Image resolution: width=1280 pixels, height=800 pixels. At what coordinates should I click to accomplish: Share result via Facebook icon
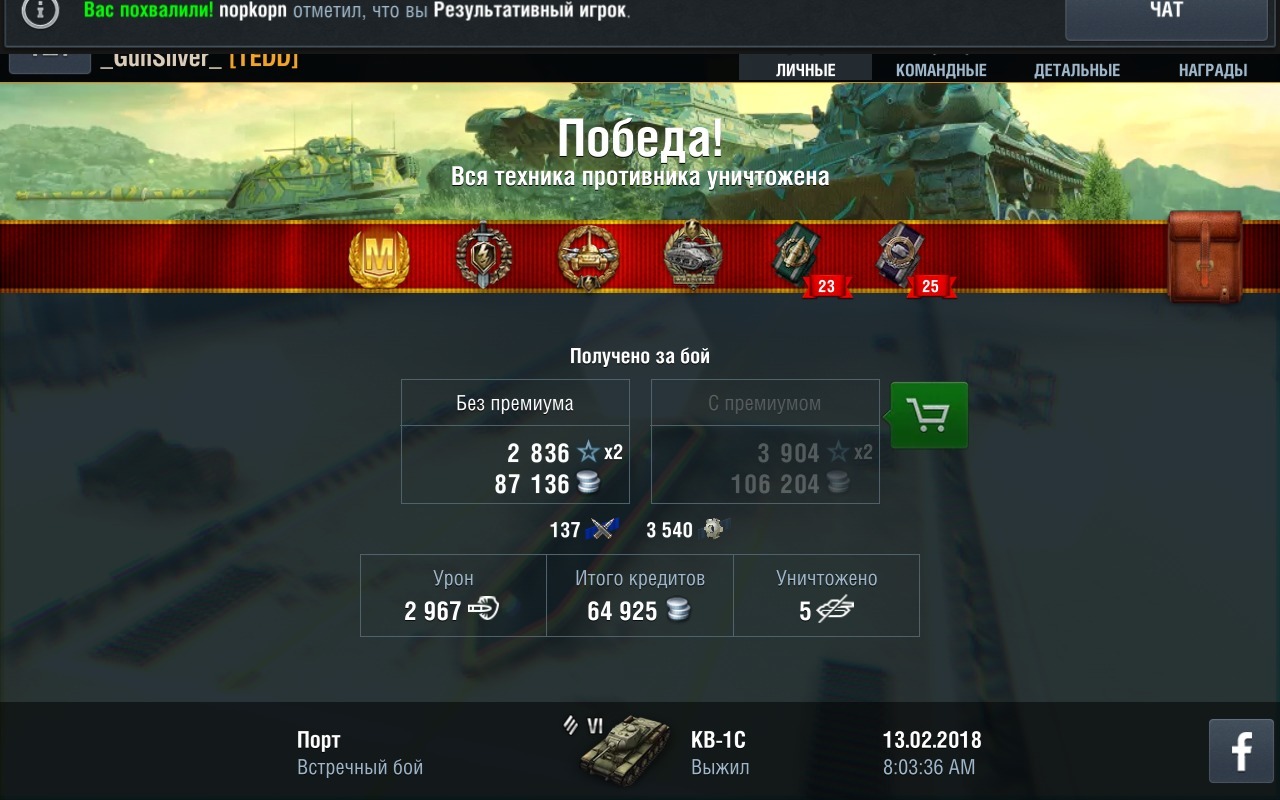[x=1241, y=750]
